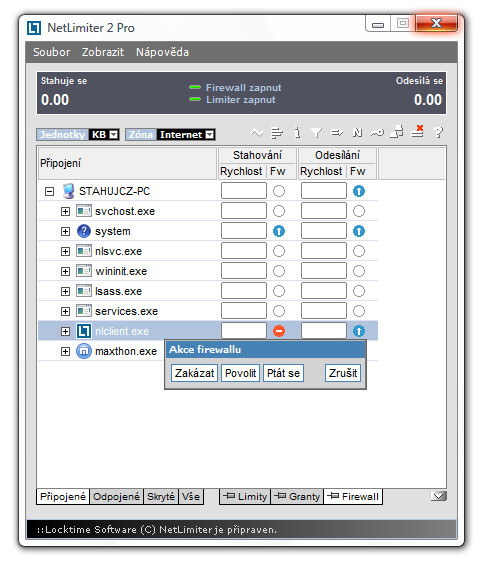Image resolution: width=481 pixels, height=562 pixels.
Task: Toggle upload firewall for STAHUJCZ-PC
Action: [x=359, y=191]
